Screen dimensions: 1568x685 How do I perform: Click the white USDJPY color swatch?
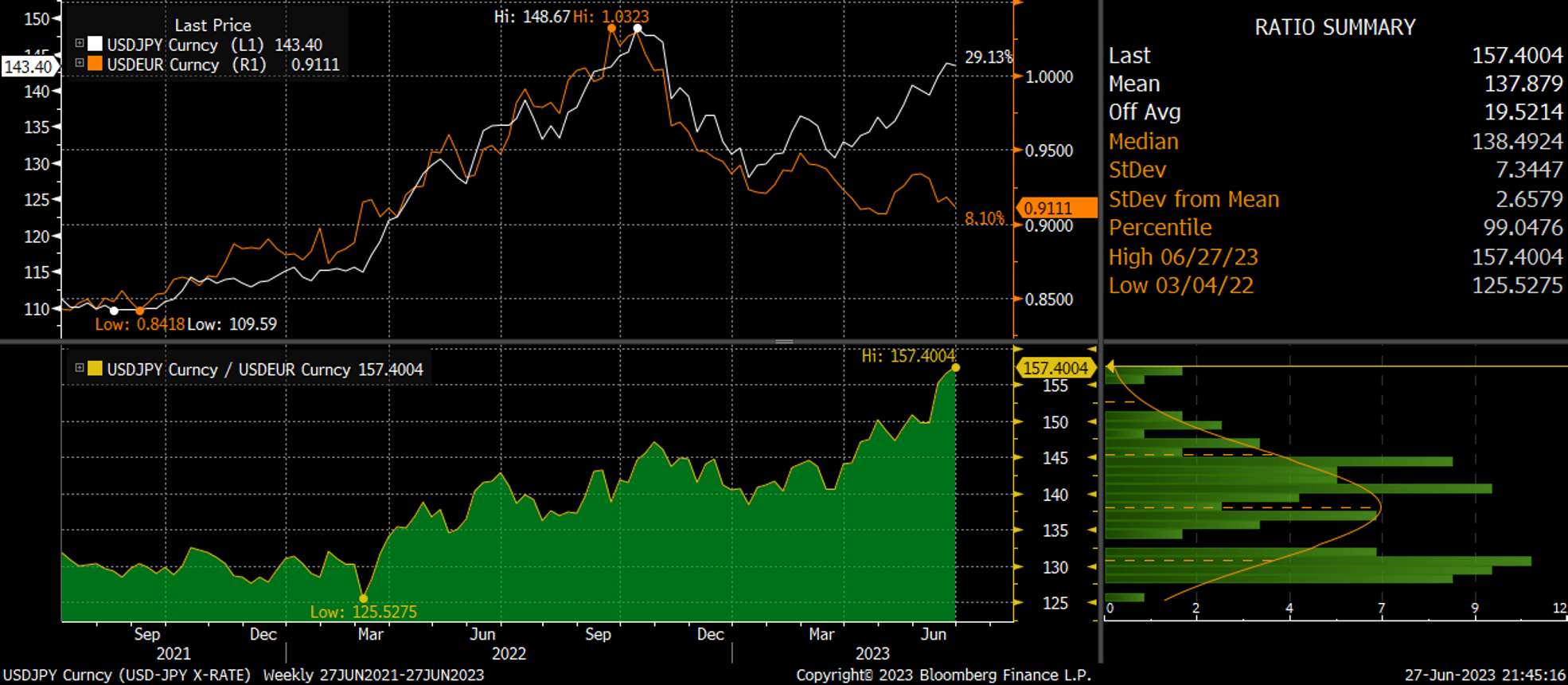[95, 44]
